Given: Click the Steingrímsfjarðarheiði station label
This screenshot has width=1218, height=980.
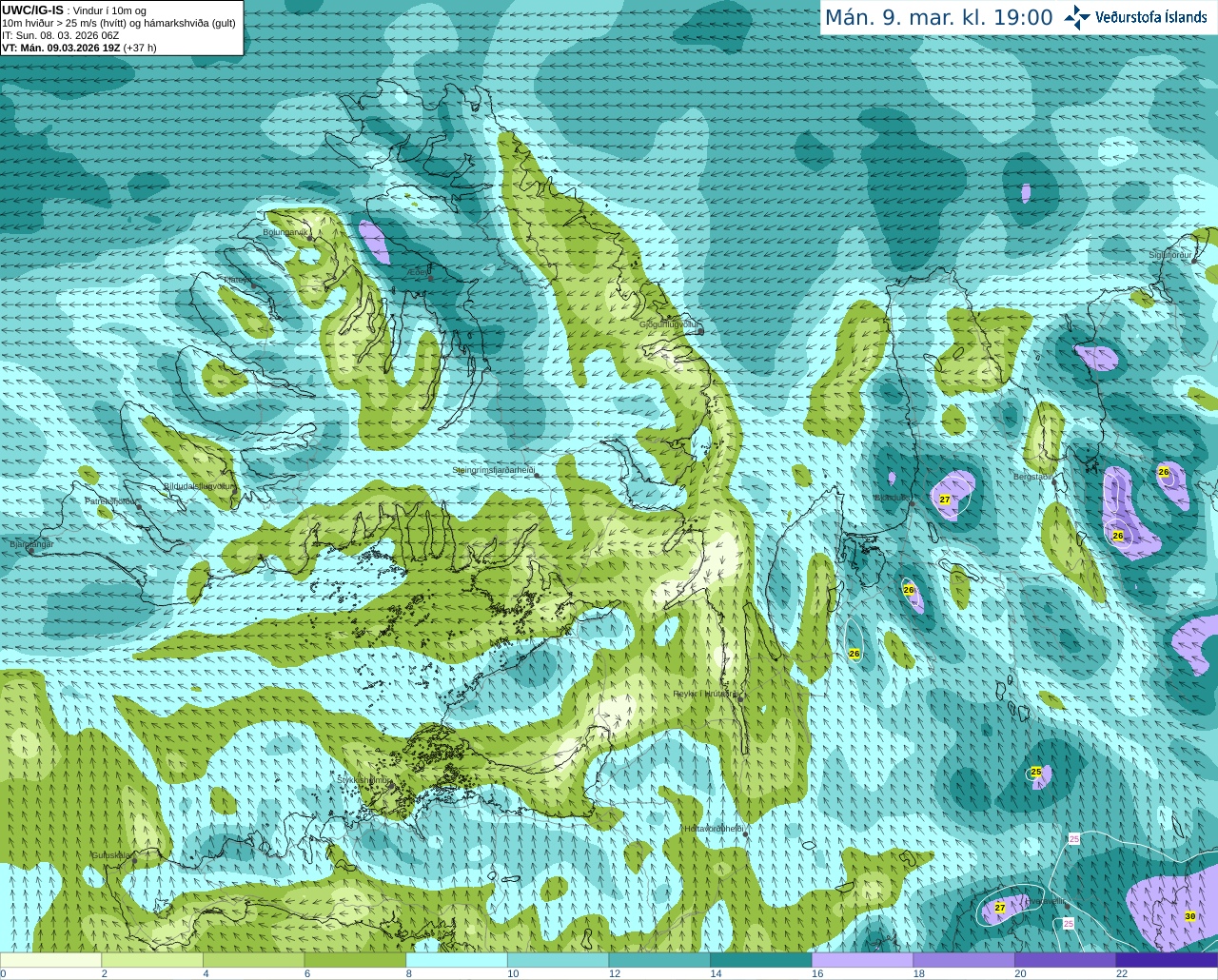Looking at the screenshot, I should [493, 470].
